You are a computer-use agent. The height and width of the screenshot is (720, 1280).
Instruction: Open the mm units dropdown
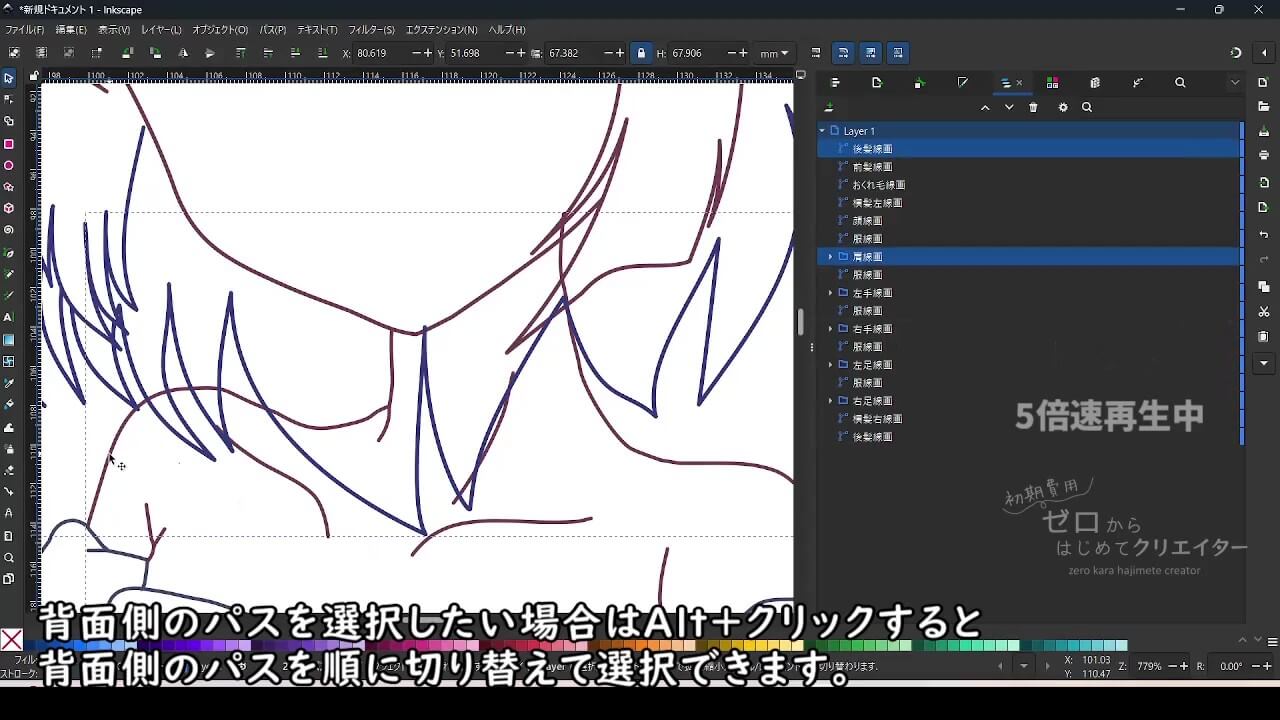pyautogui.click(x=774, y=53)
